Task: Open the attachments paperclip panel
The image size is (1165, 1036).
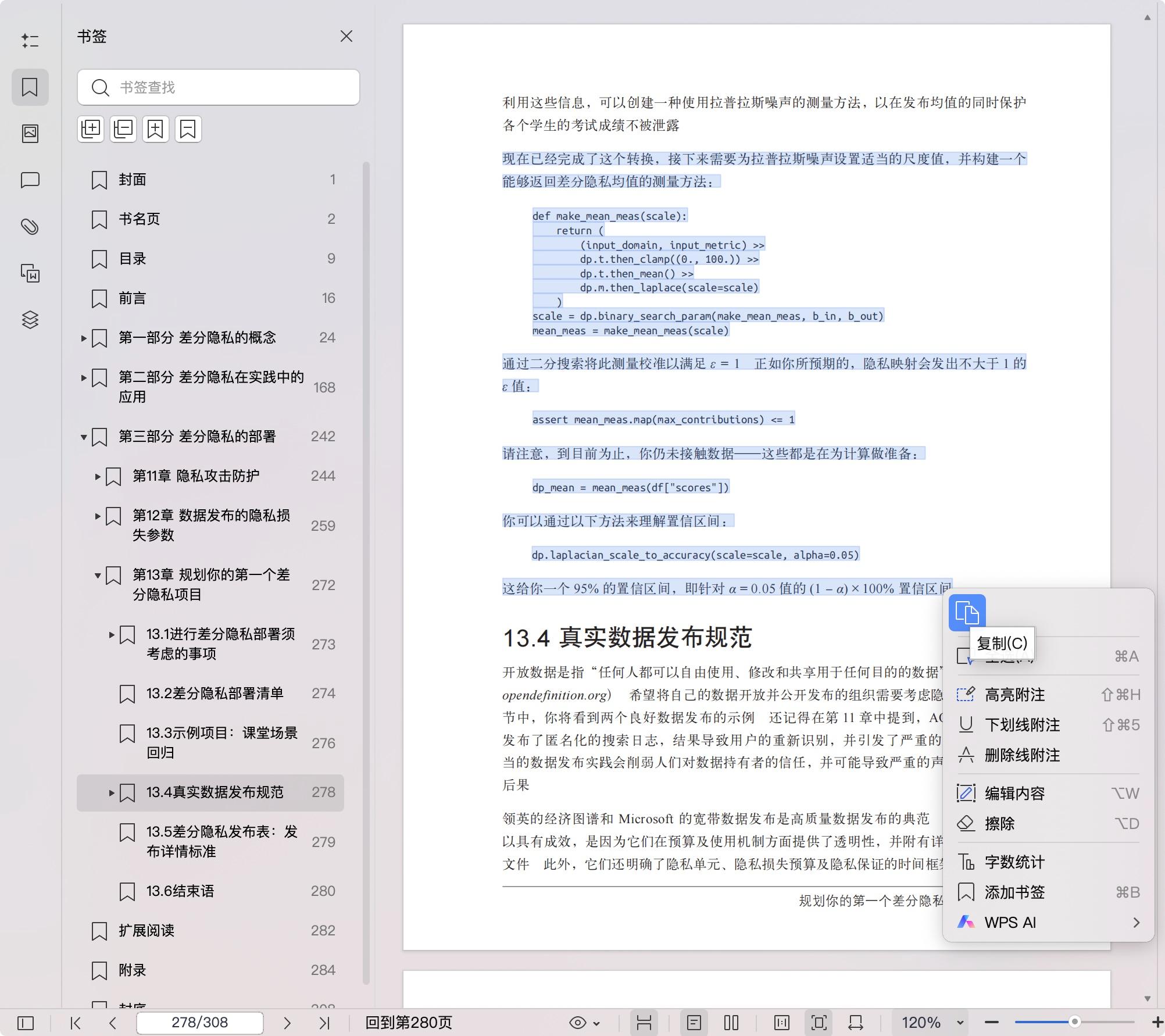Action: 30,227
